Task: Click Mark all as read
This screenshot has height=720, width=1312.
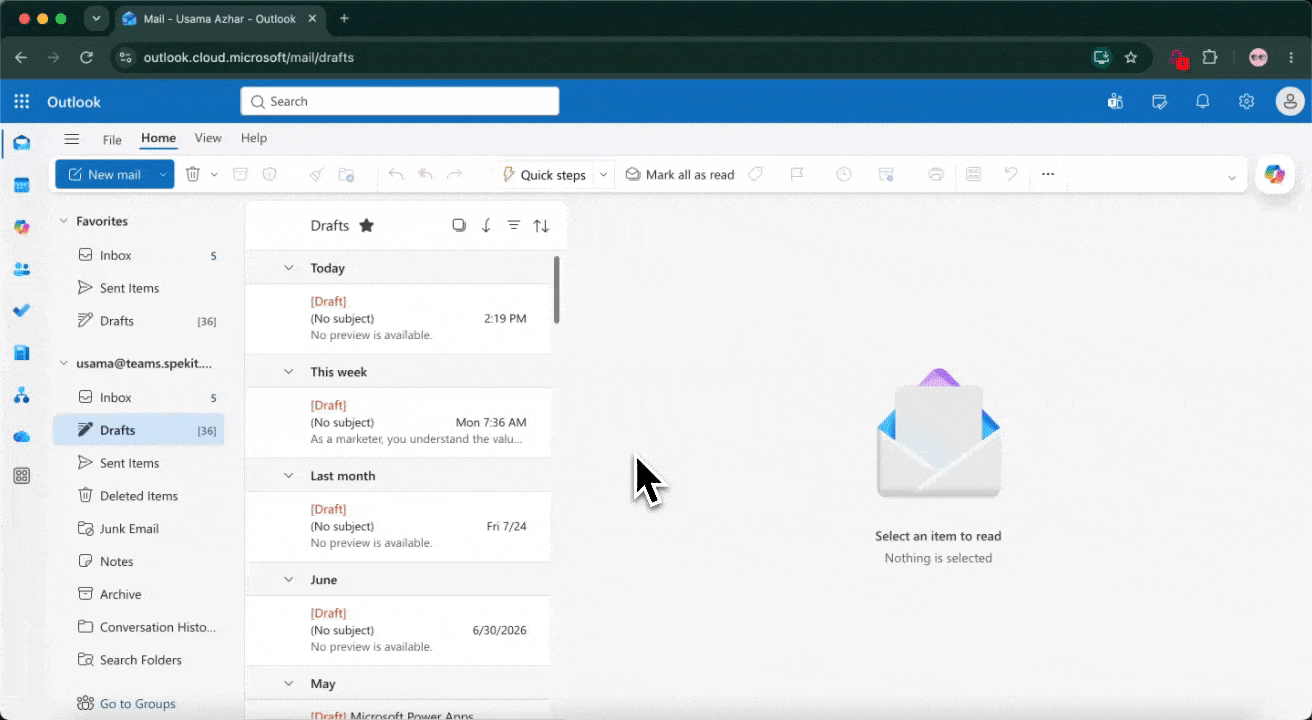Action: point(680,174)
